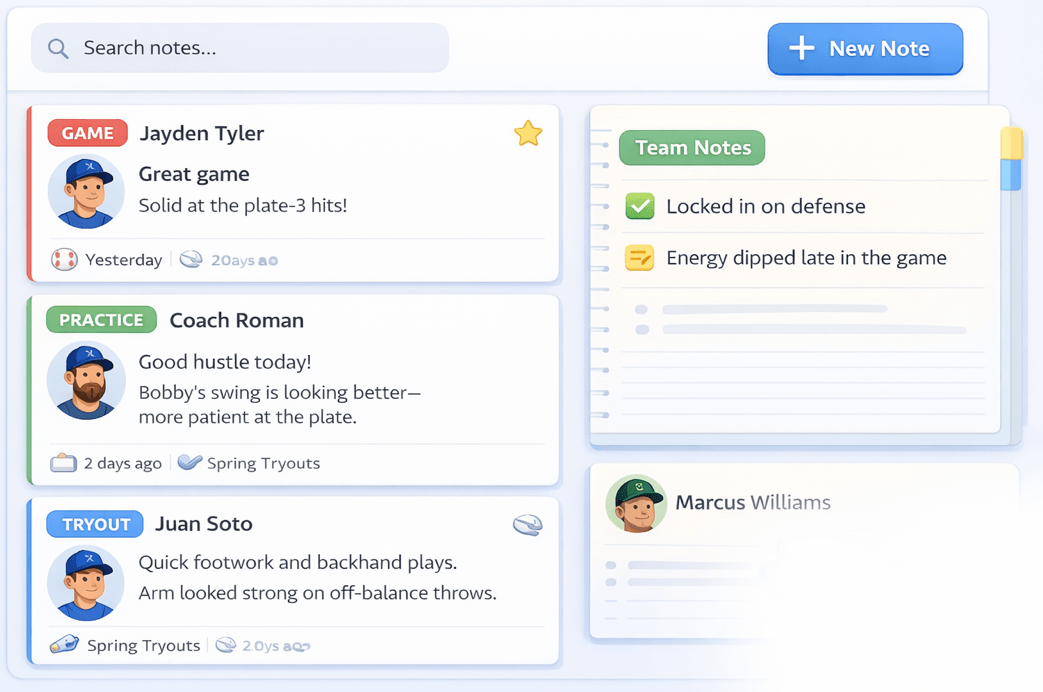The width and height of the screenshot is (1043, 692).
Task: Open Marcus Williams' green cap avatar
Action: pos(636,503)
